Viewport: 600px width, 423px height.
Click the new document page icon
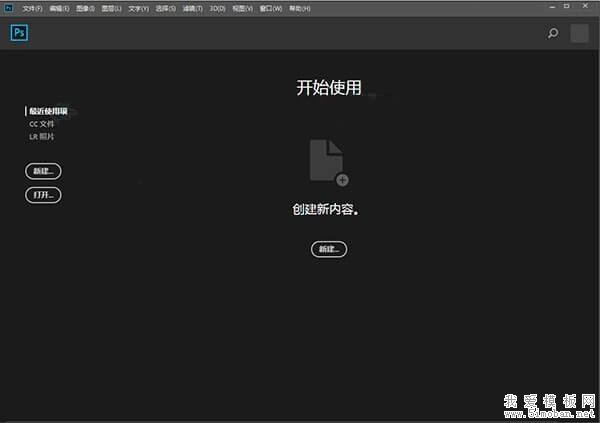click(x=328, y=161)
